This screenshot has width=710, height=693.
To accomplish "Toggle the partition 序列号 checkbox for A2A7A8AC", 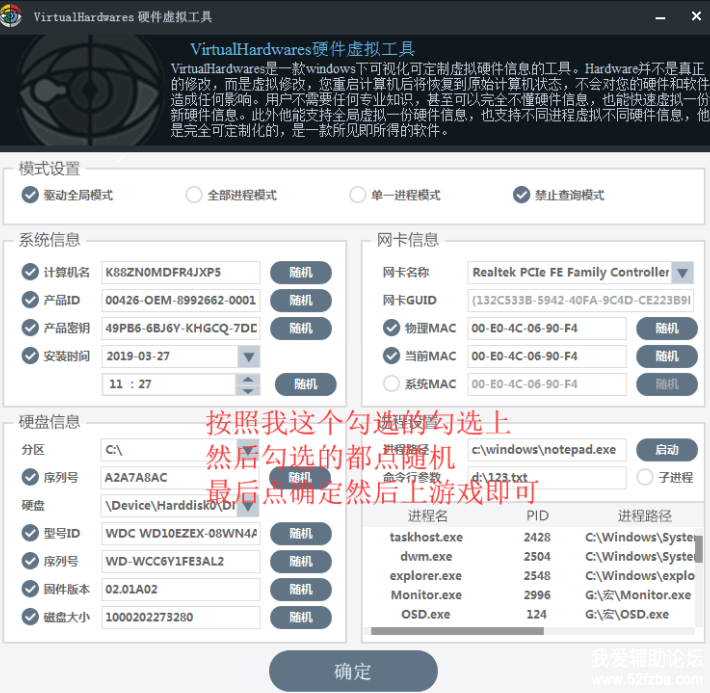I will [x=30, y=477].
